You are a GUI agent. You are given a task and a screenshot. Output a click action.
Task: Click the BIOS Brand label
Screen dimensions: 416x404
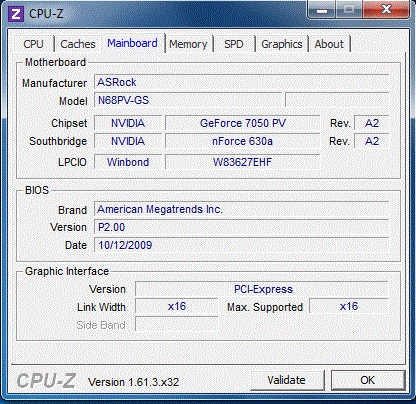click(72, 210)
